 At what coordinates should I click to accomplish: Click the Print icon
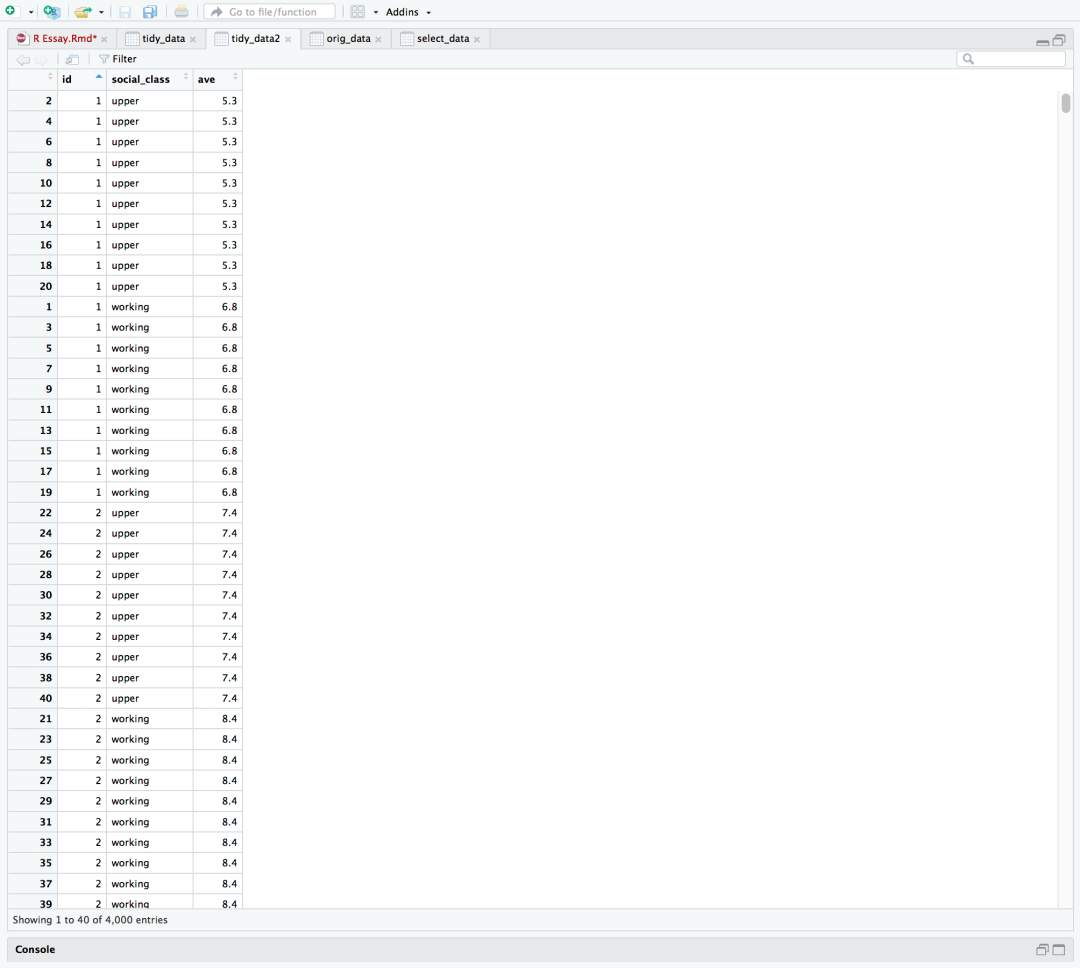pyautogui.click(x=181, y=12)
